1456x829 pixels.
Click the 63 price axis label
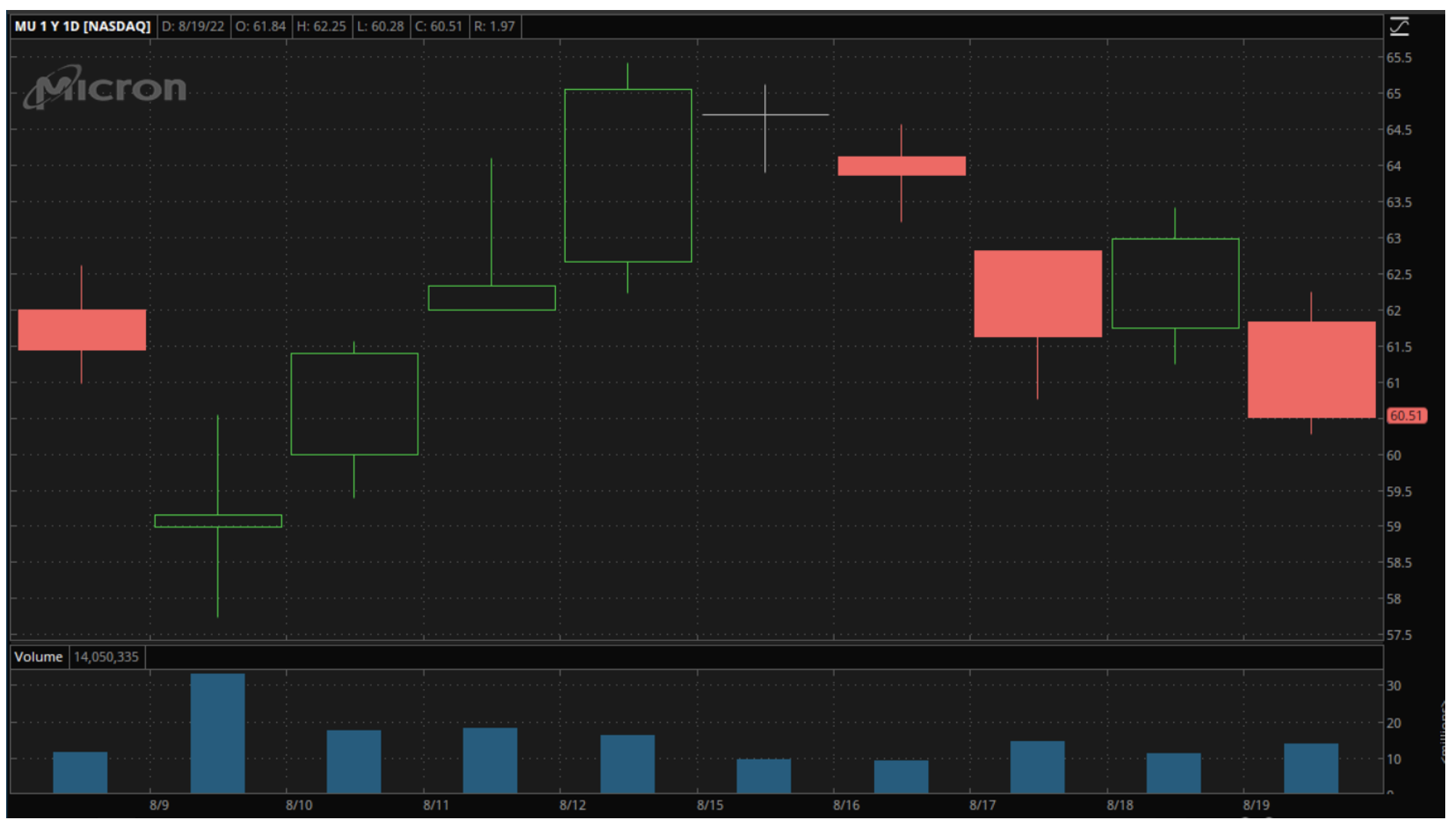(1394, 238)
